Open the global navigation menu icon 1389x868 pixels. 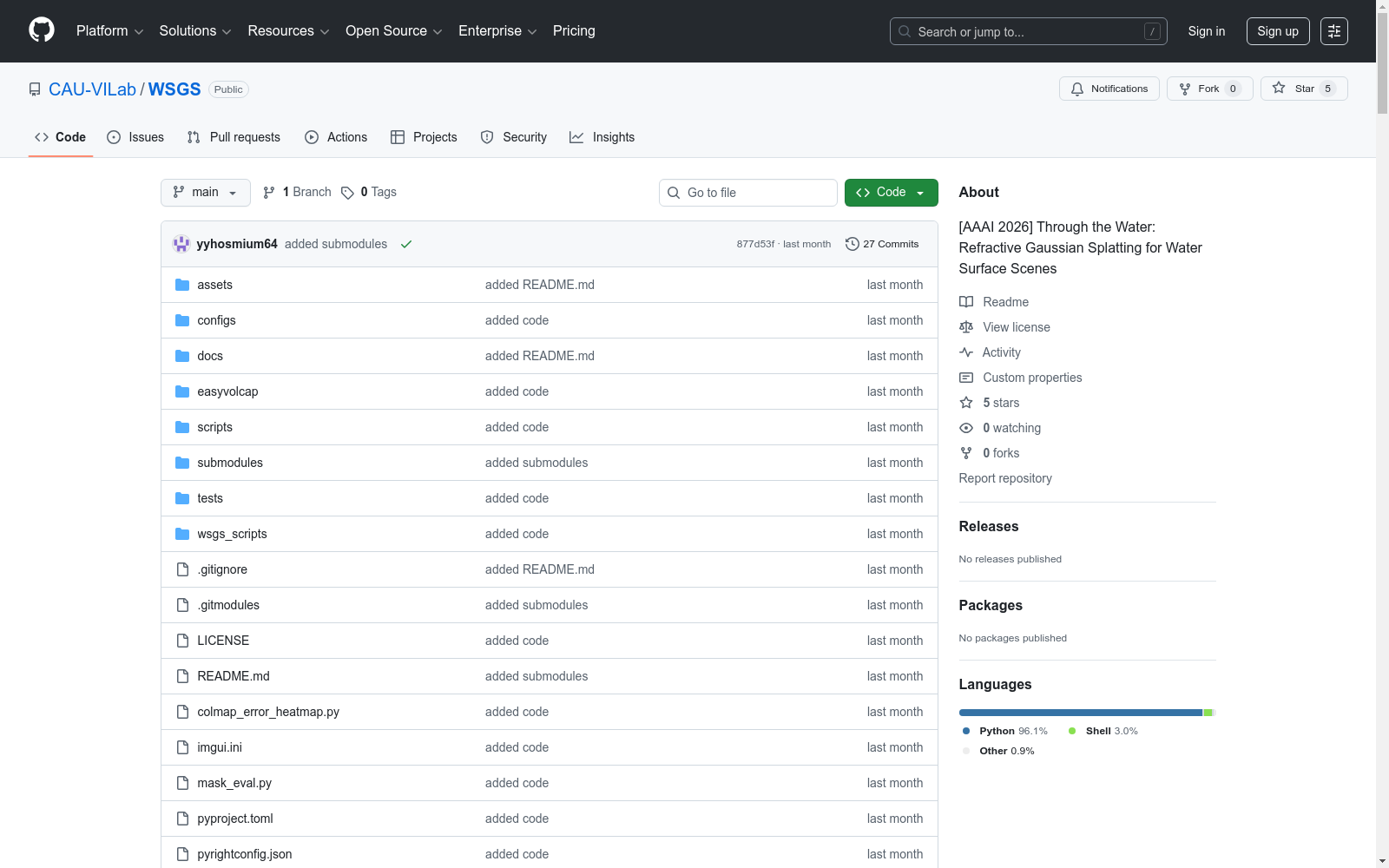click(x=1334, y=31)
